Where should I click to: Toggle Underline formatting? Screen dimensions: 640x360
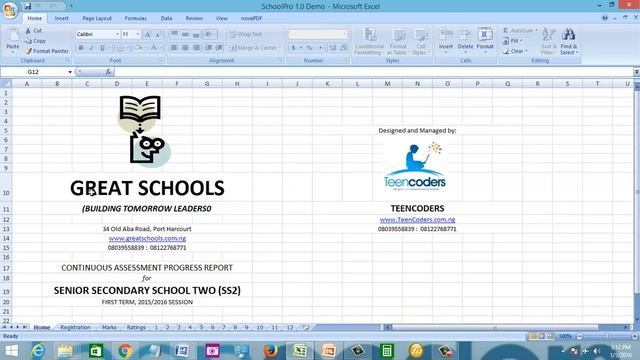pyautogui.click(x=102, y=48)
